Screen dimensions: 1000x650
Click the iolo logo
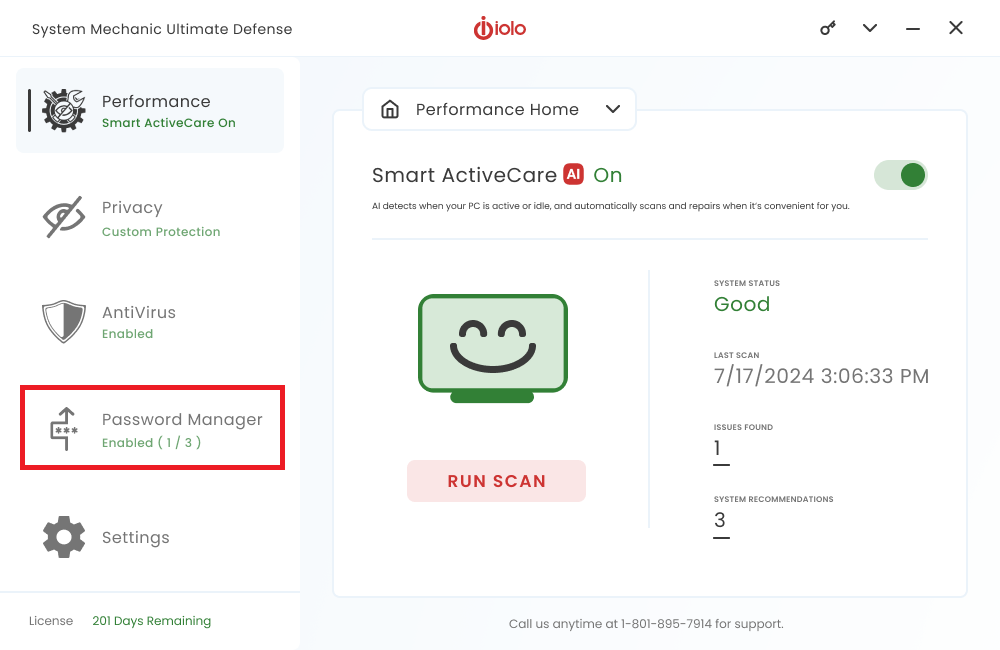pos(499,28)
